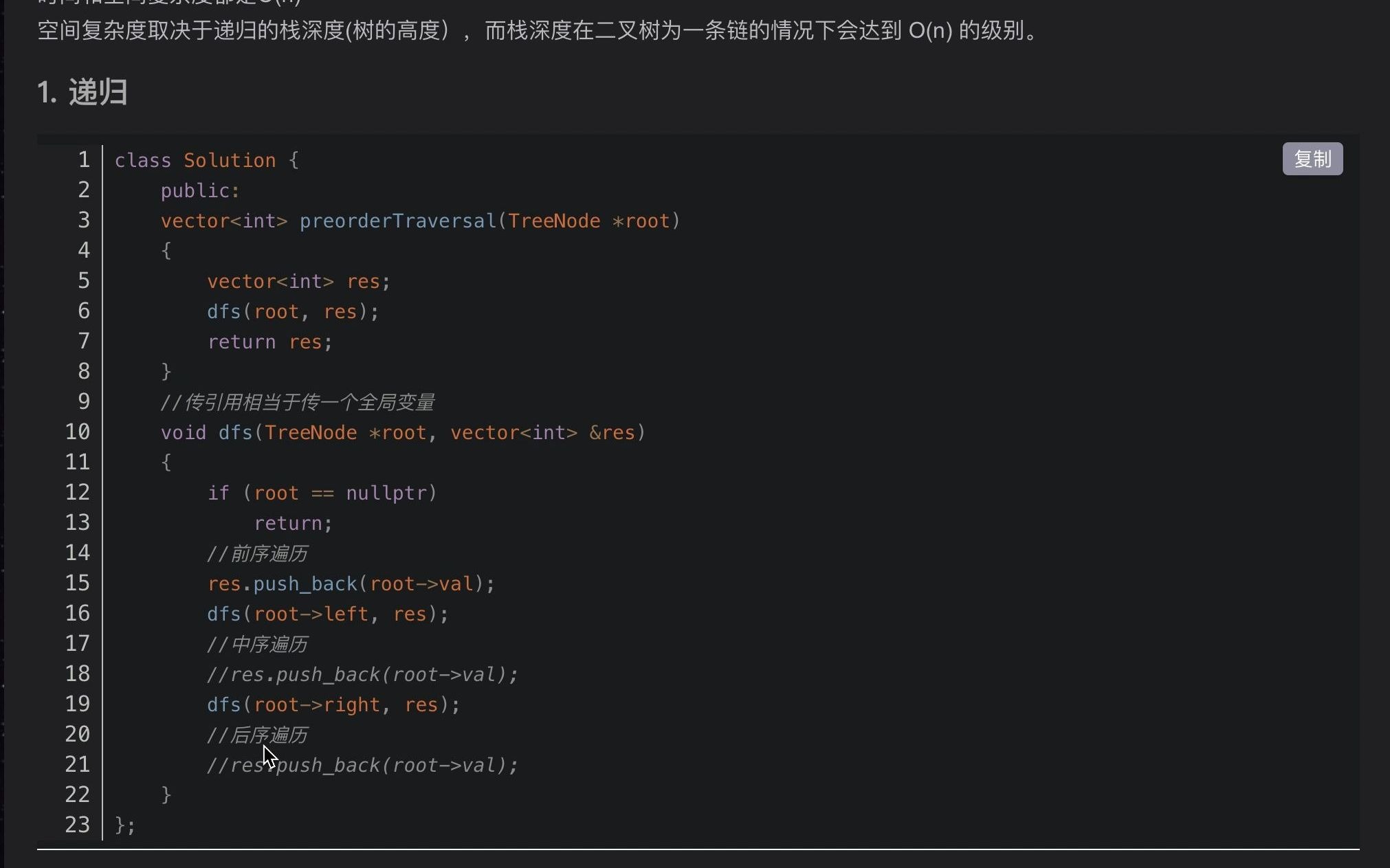Screen dimensions: 1390x868
Task: Click comment '//前序遍历' on line 14
Action: tap(258, 554)
